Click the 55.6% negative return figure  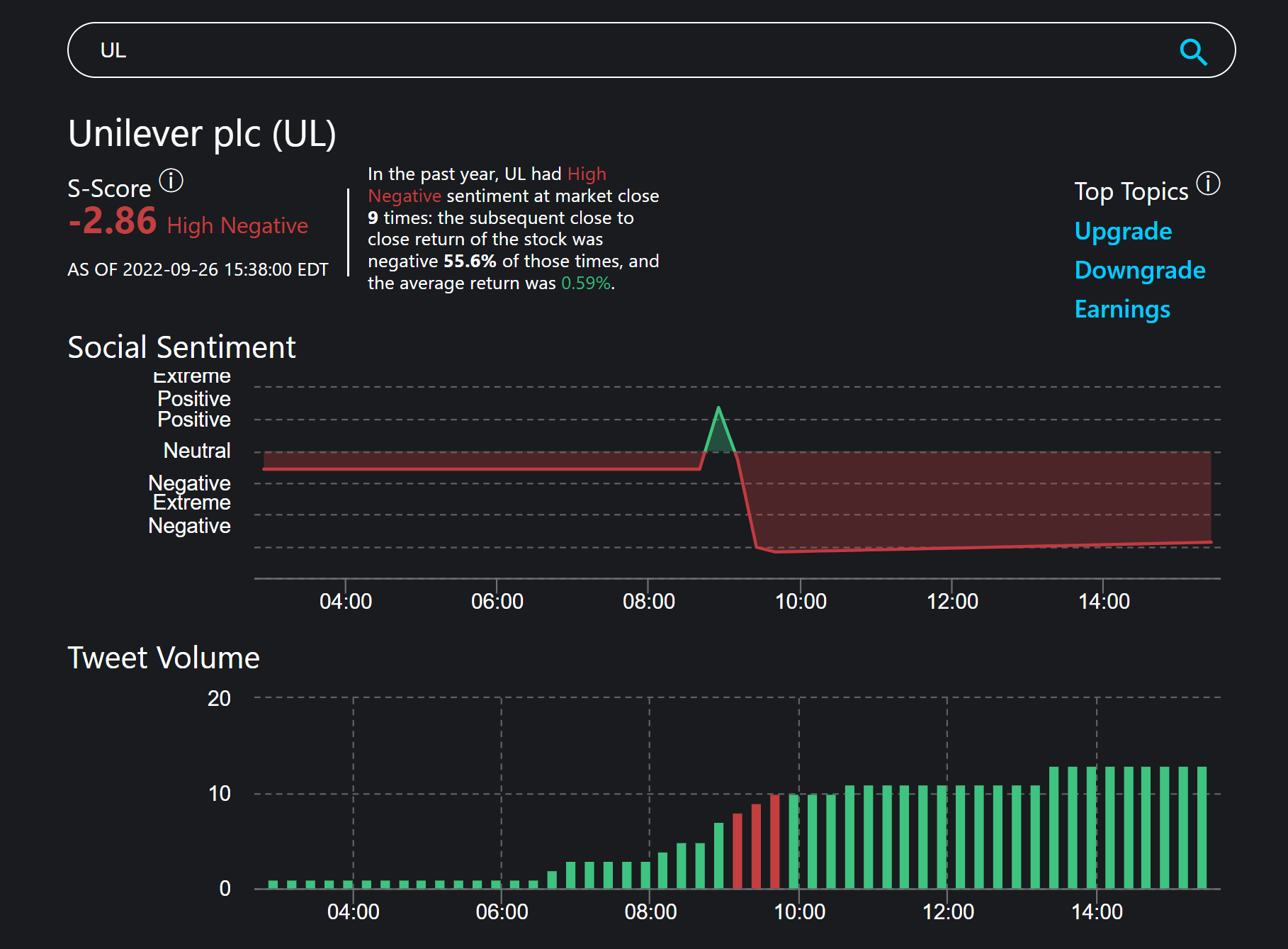[470, 262]
